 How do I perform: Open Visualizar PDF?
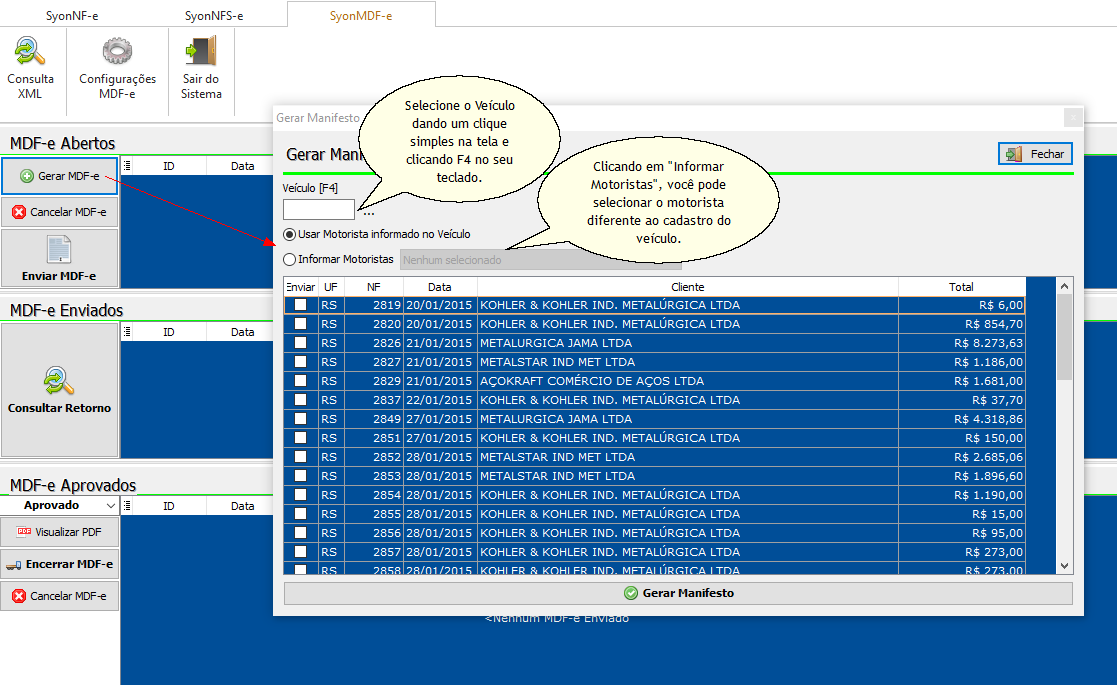coord(60,532)
